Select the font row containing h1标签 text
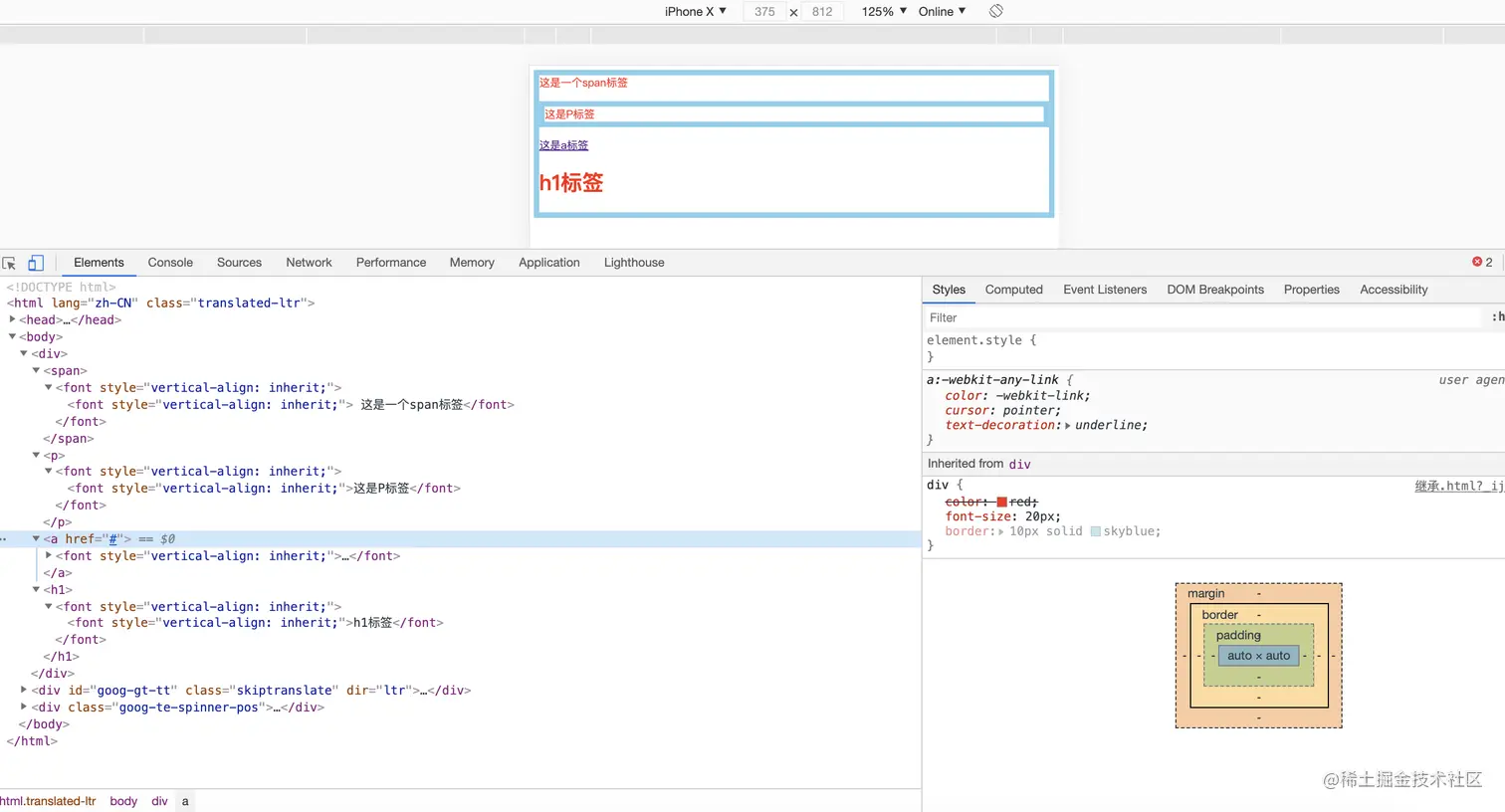Viewport: 1505px width, 812px height. pyautogui.click(x=256, y=623)
